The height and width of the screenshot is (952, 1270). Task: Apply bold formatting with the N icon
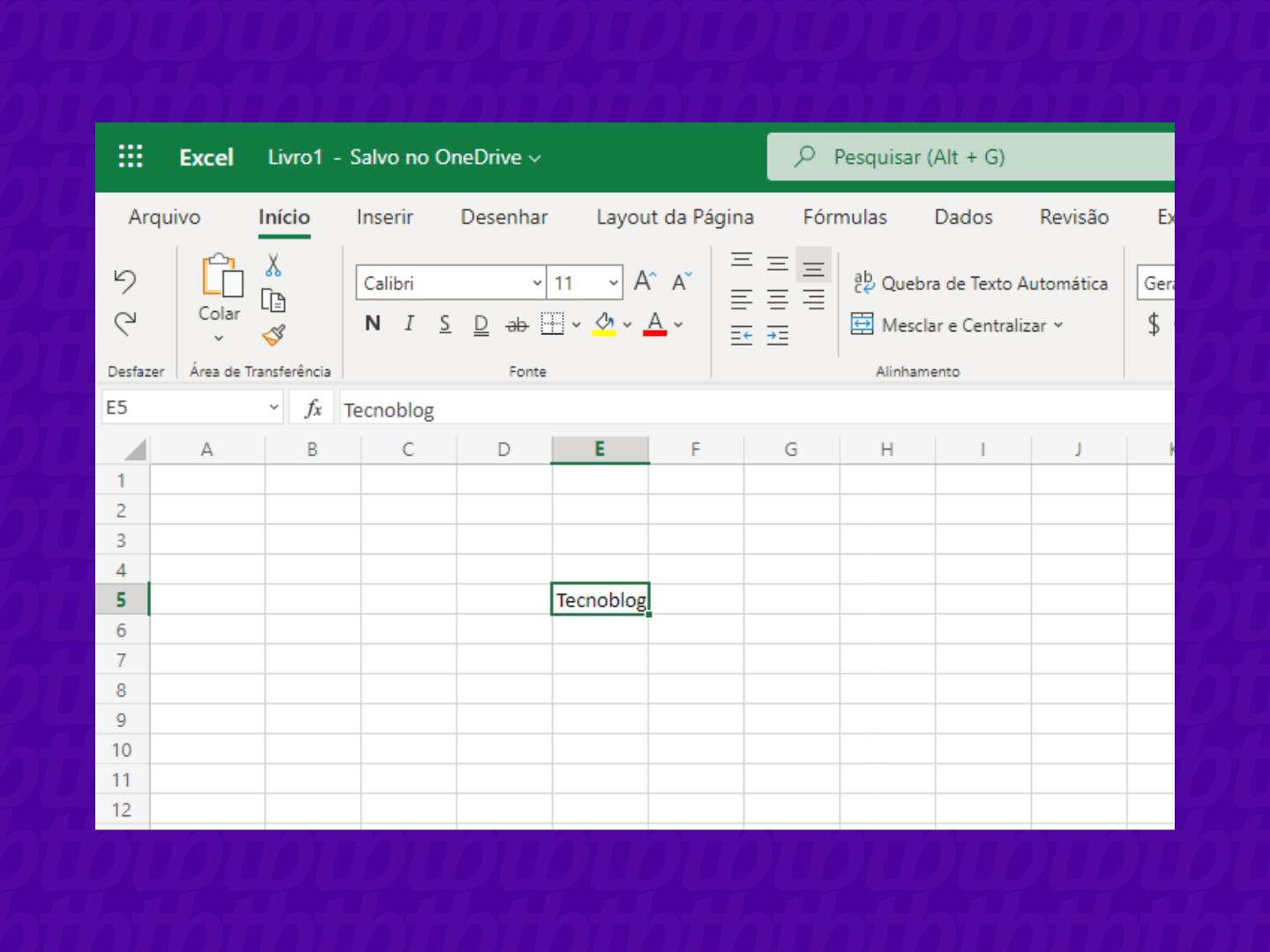point(371,324)
